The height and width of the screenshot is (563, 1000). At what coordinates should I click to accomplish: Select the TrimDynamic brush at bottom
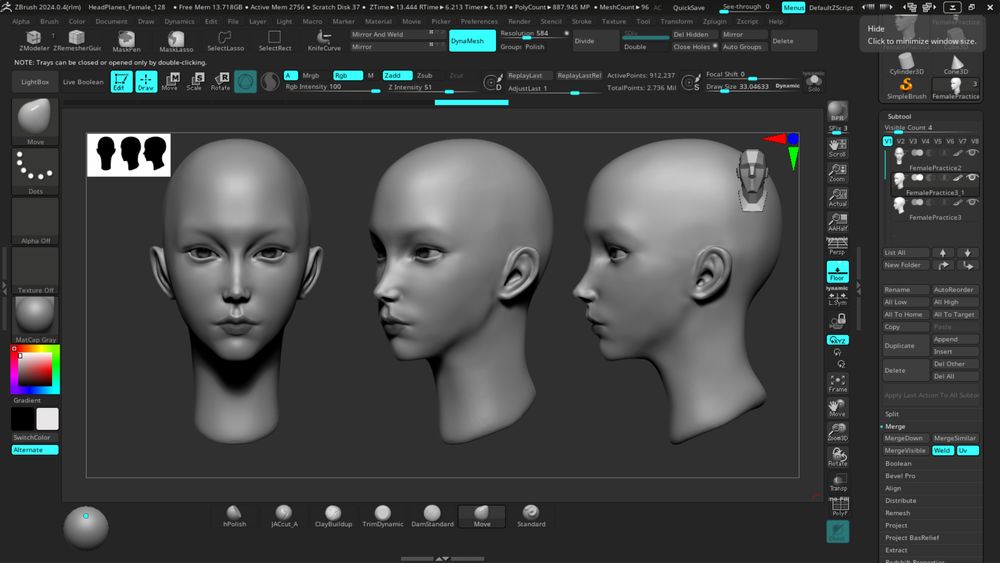tap(383, 516)
